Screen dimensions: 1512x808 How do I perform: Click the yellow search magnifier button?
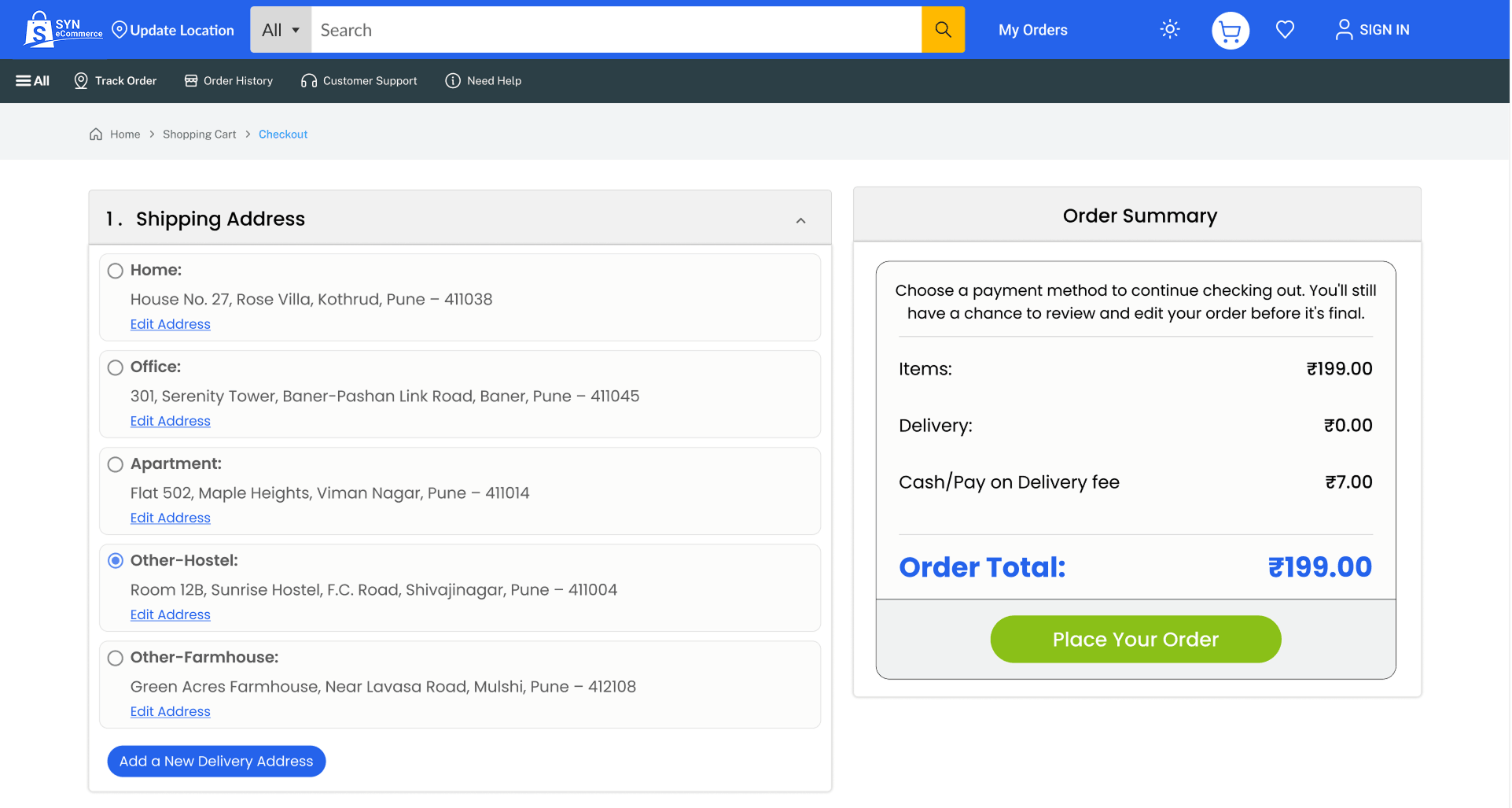pos(943,30)
